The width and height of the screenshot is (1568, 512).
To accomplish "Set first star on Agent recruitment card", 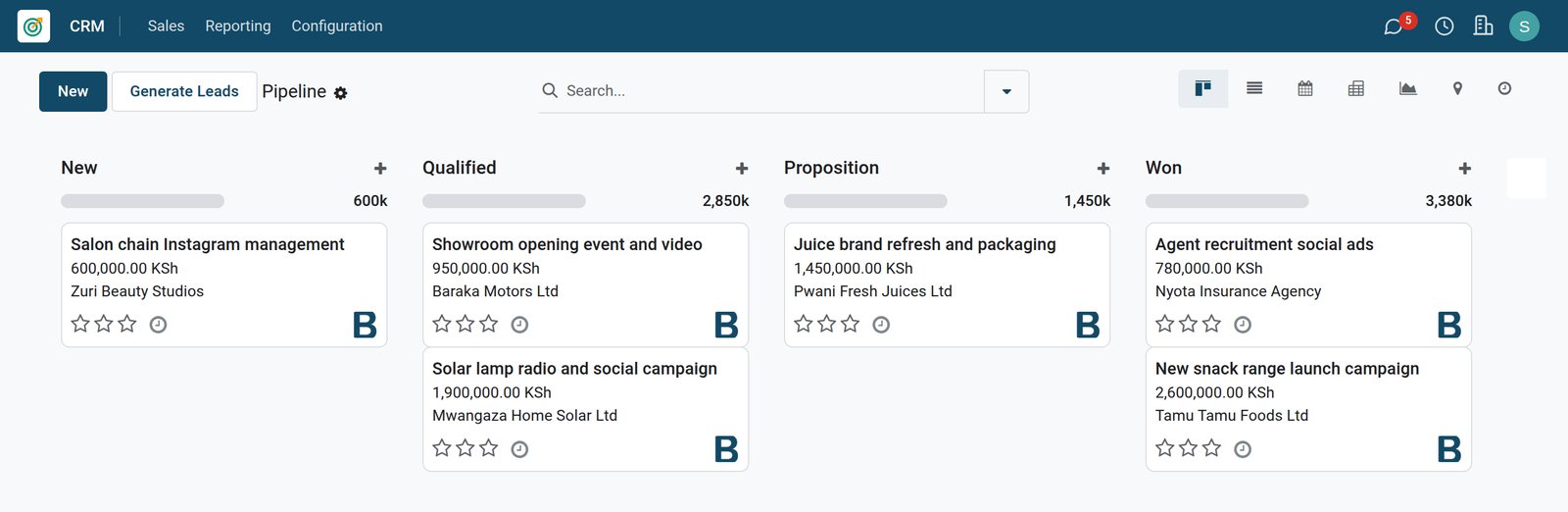I will (1165, 324).
